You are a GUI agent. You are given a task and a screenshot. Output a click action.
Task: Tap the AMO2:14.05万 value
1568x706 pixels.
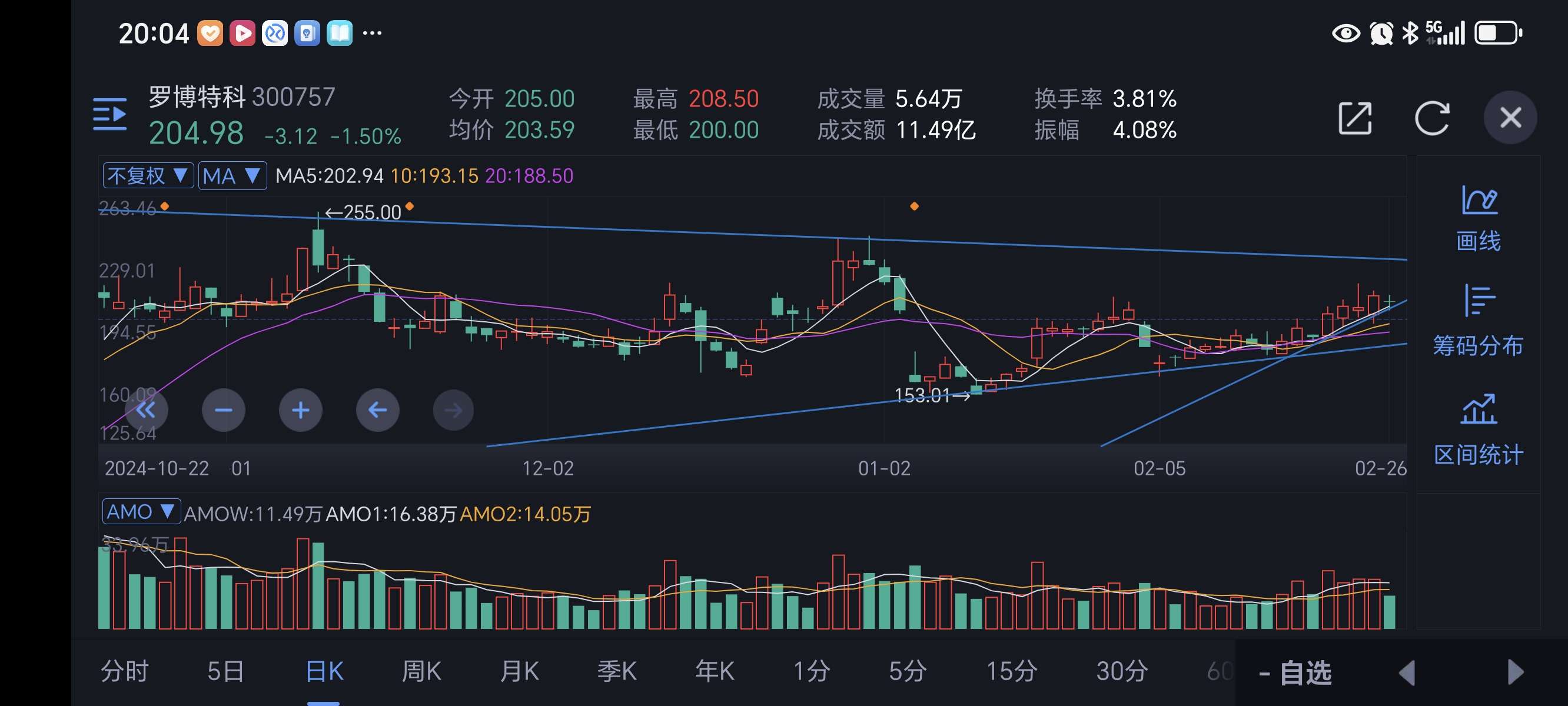tap(525, 514)
